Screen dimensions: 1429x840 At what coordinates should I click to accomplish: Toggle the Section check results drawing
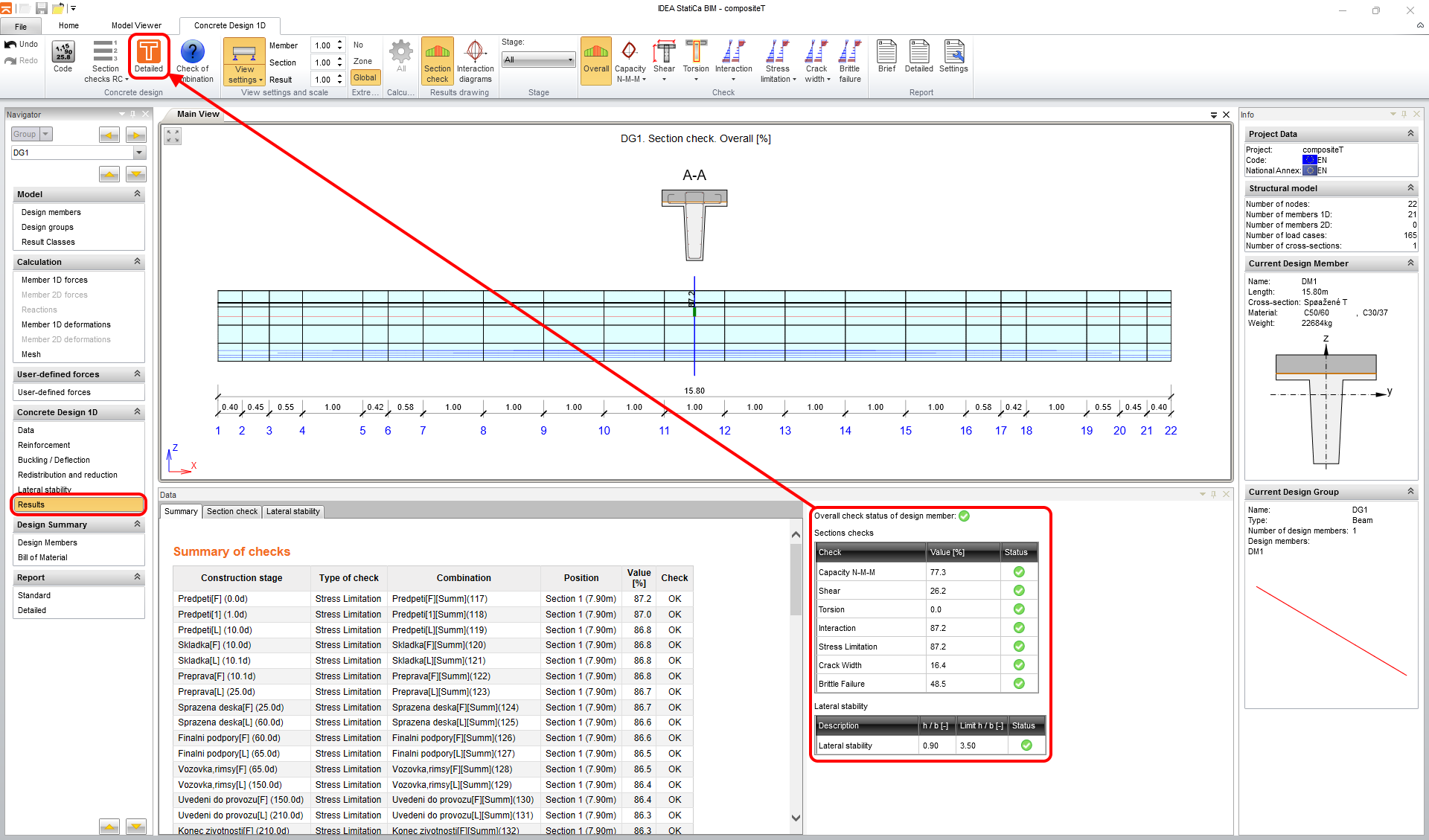[437, 60]
